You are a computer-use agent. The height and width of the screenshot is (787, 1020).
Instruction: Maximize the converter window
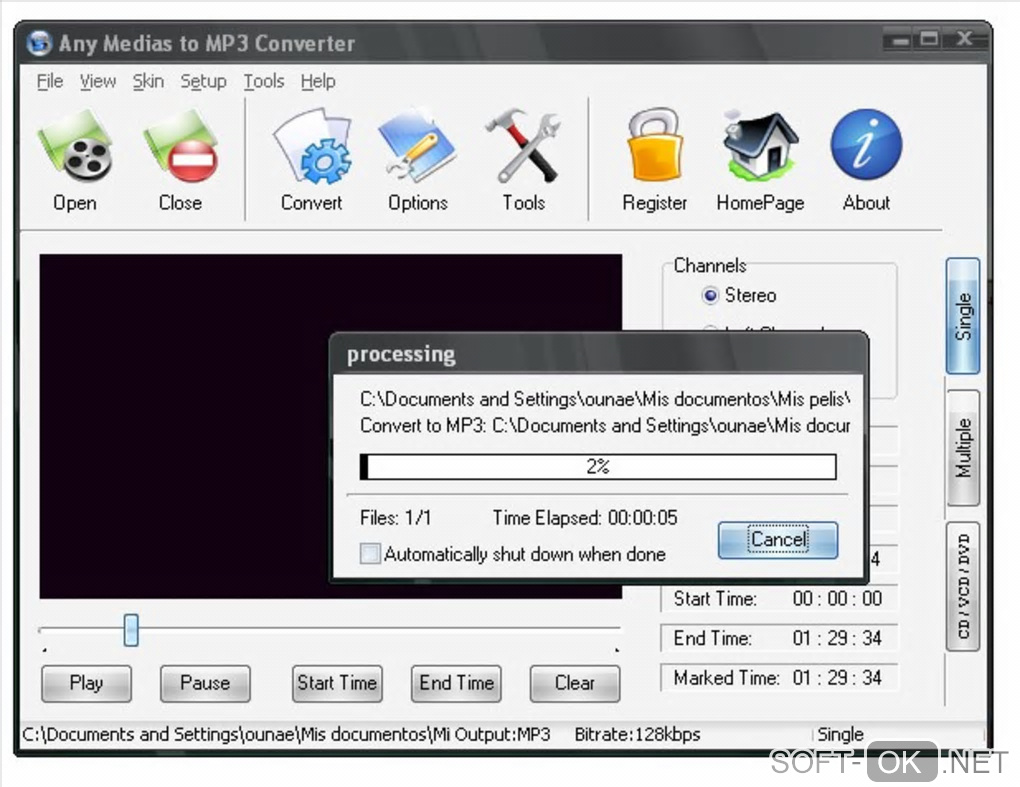point(930,40)
